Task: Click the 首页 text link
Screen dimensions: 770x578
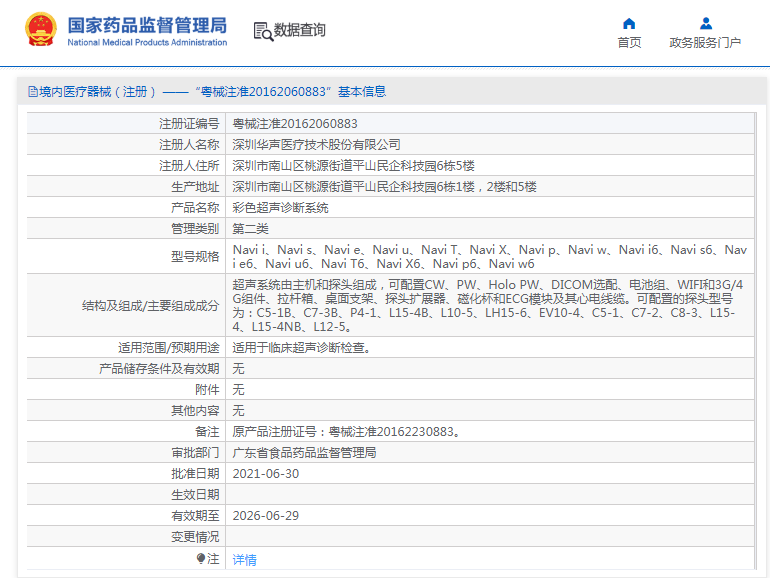Action: 629,43
